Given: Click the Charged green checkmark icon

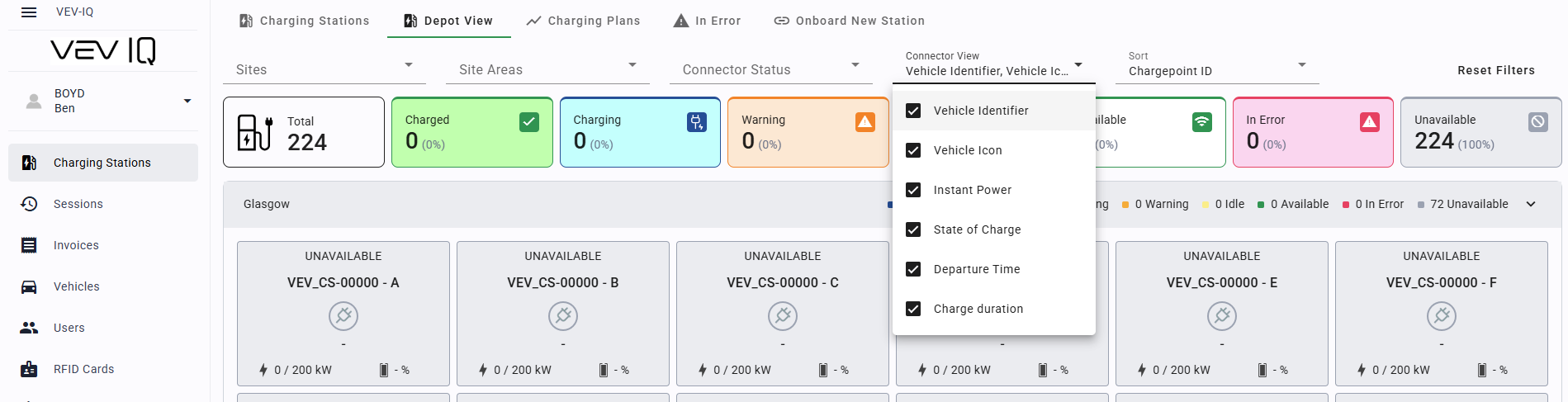Looking at the screenshot, I should (529, 122).
